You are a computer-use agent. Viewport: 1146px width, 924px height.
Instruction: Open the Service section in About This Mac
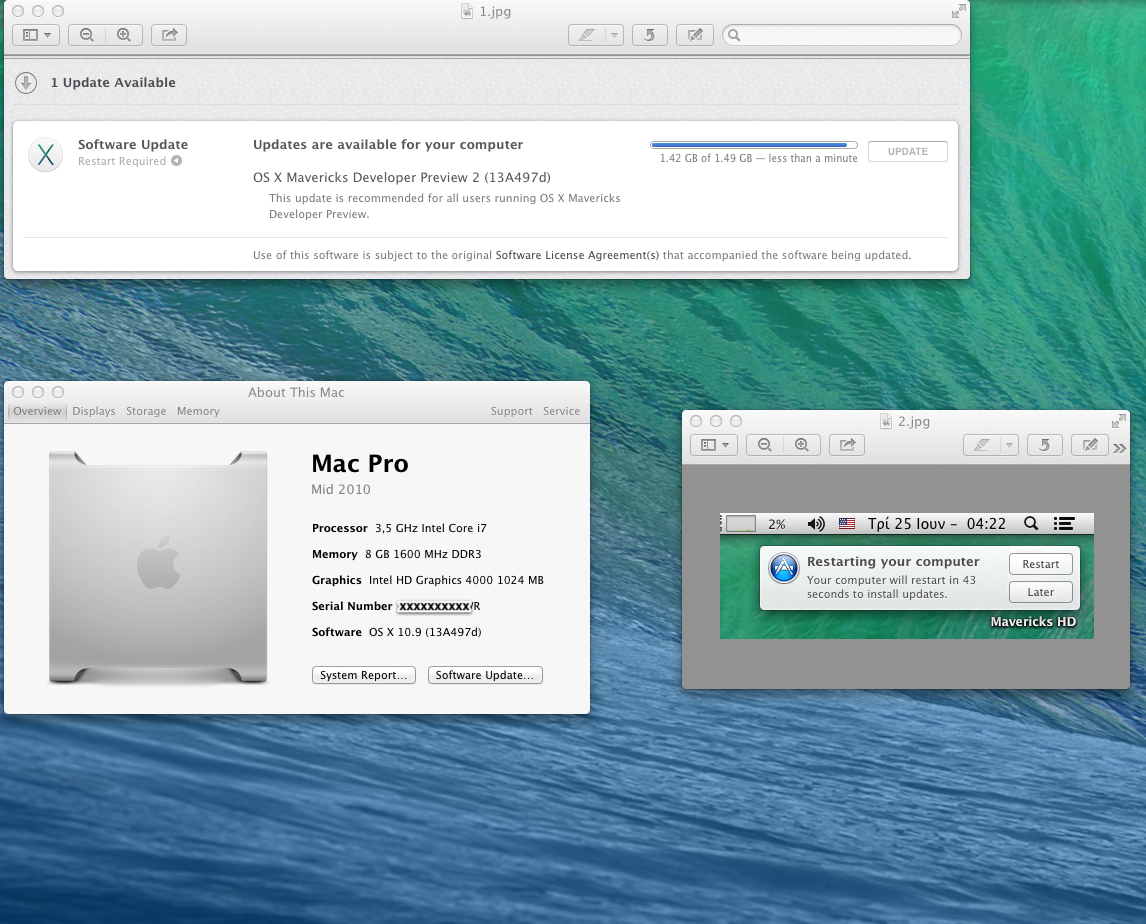[561, 411]
